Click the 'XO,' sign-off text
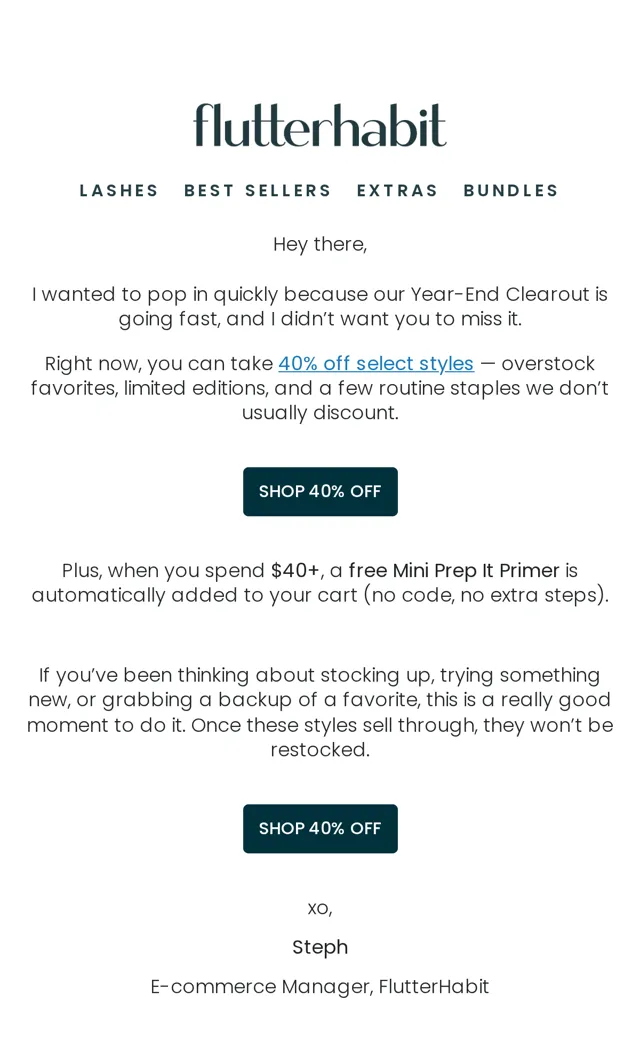Viewport: 640px width, 1040px height. tap(320, 909)
